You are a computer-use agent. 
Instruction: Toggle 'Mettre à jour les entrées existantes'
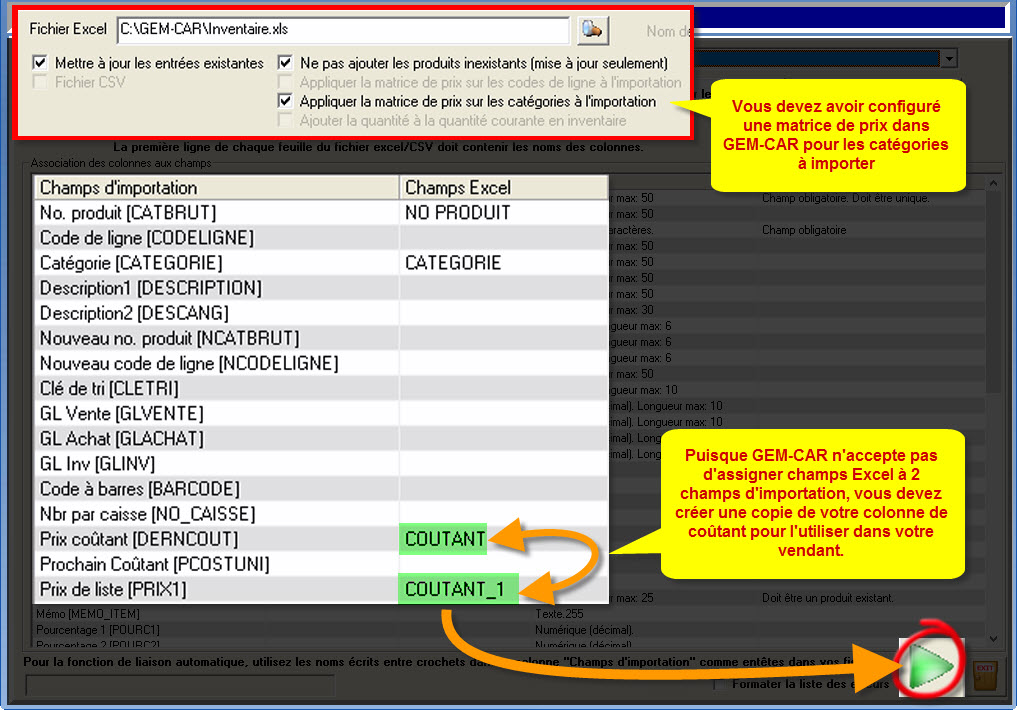[40, 63]
